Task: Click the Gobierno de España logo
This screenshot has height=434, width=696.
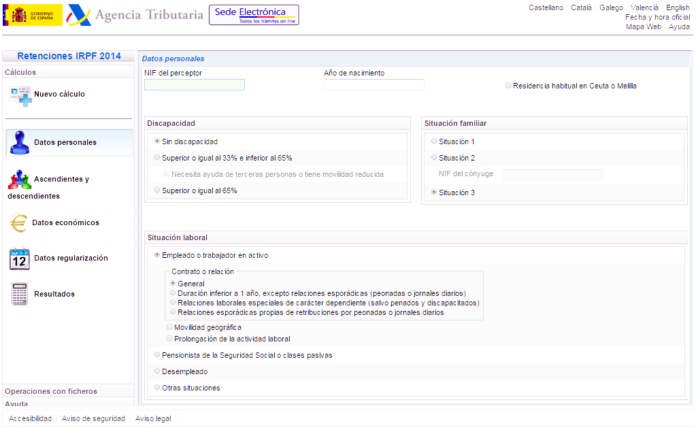Action: (32, 15)
